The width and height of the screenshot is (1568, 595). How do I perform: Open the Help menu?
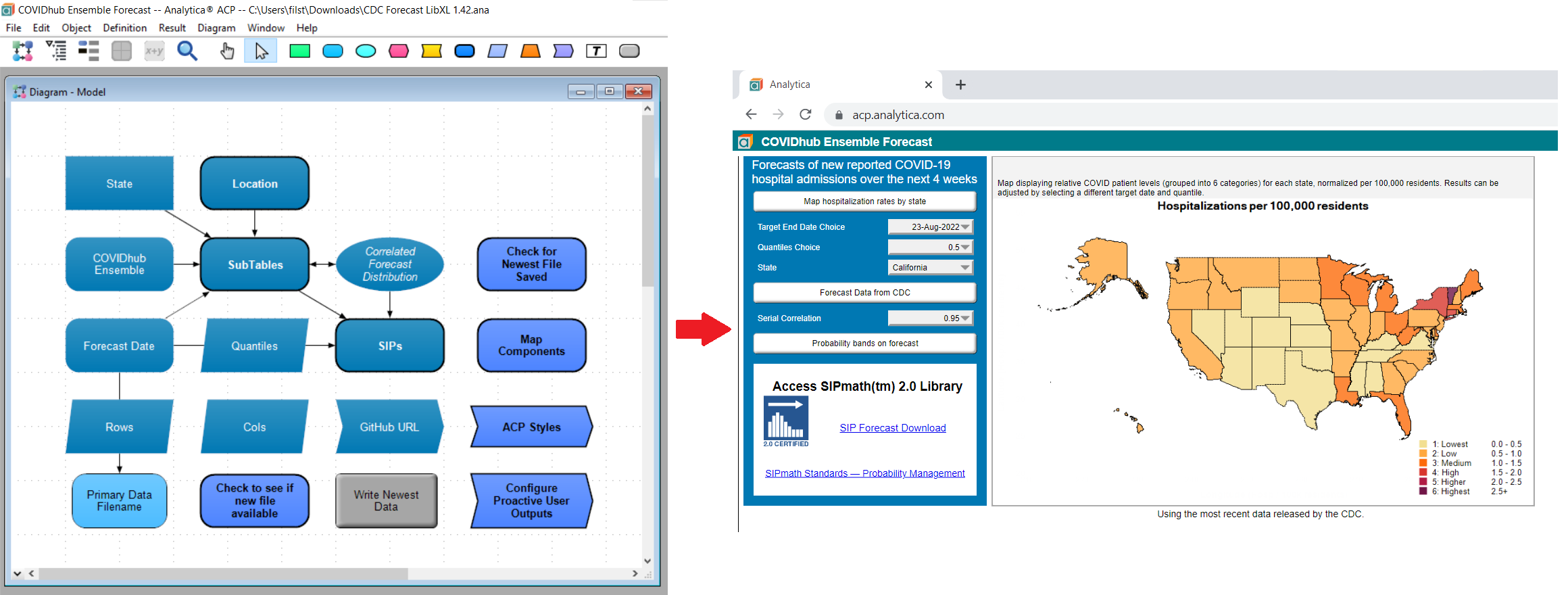click(307, 28)
